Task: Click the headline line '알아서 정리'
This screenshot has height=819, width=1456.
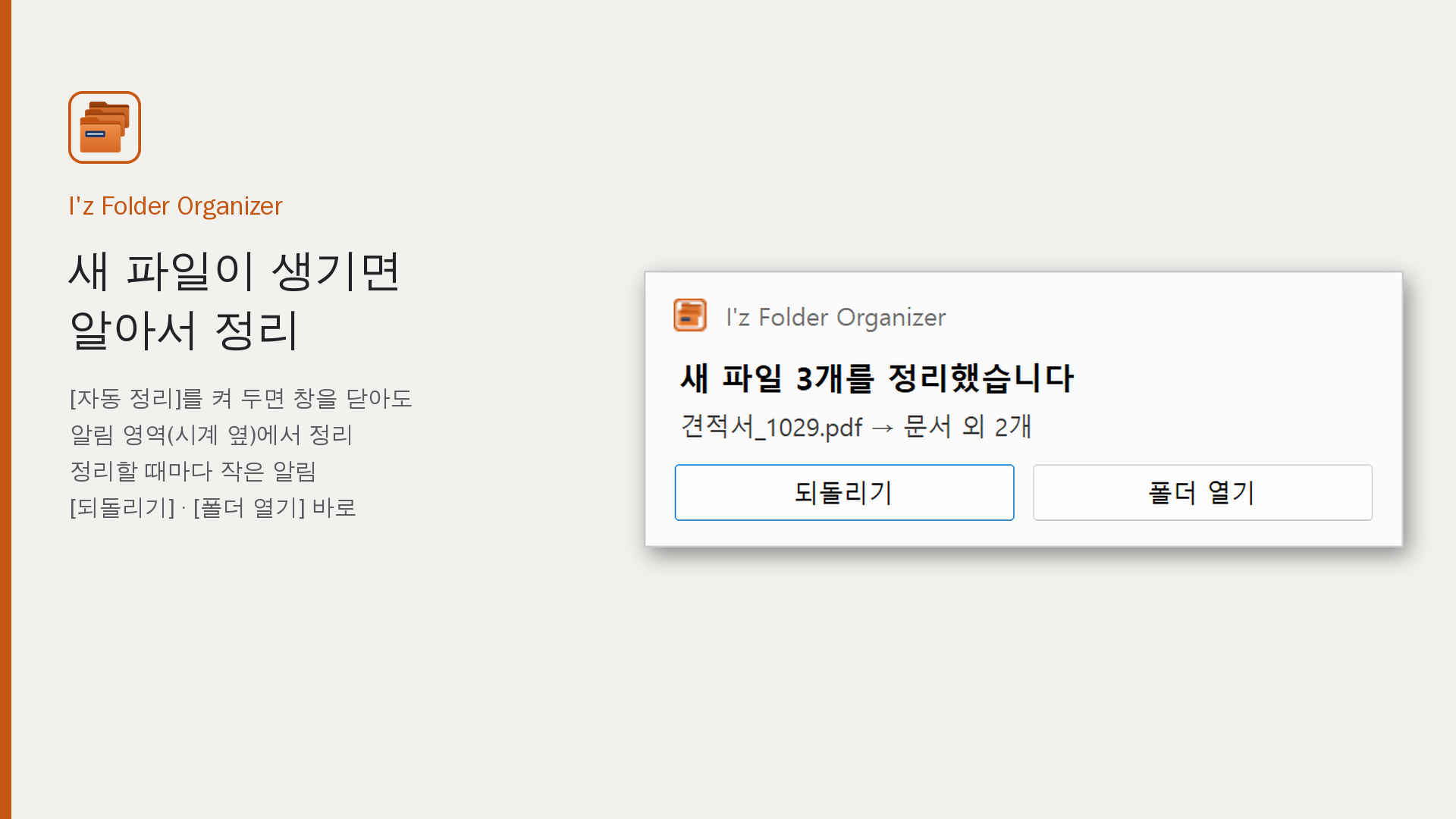Action: tap(184, 331)
